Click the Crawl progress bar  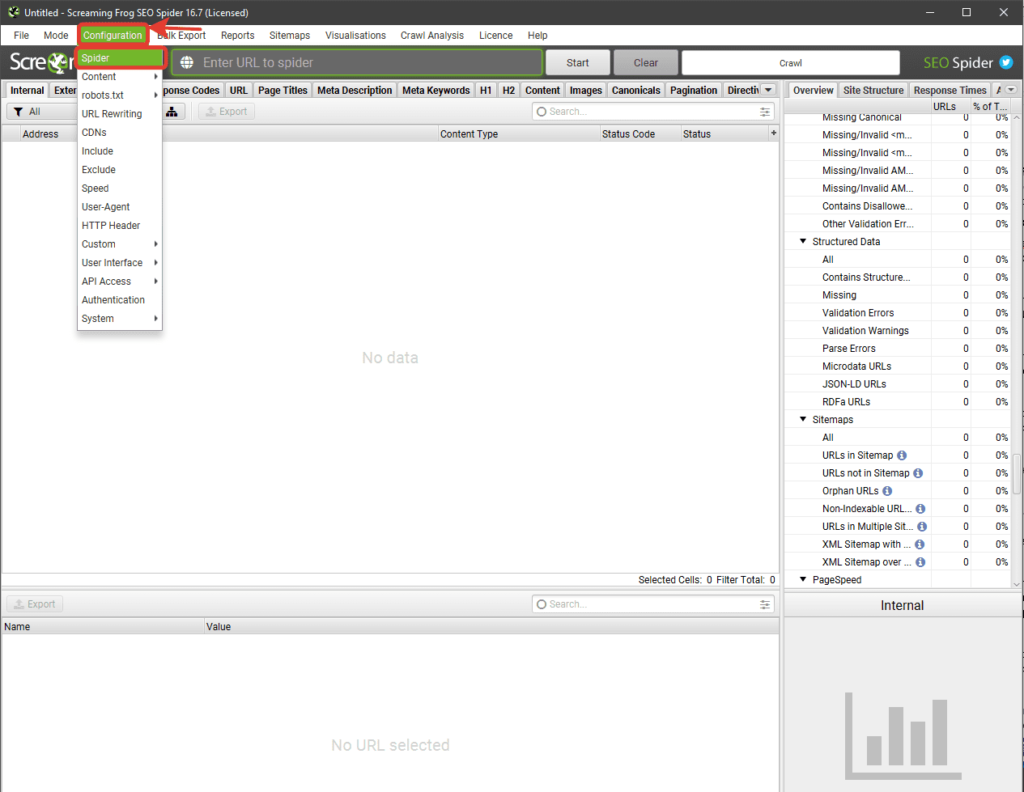790,63
